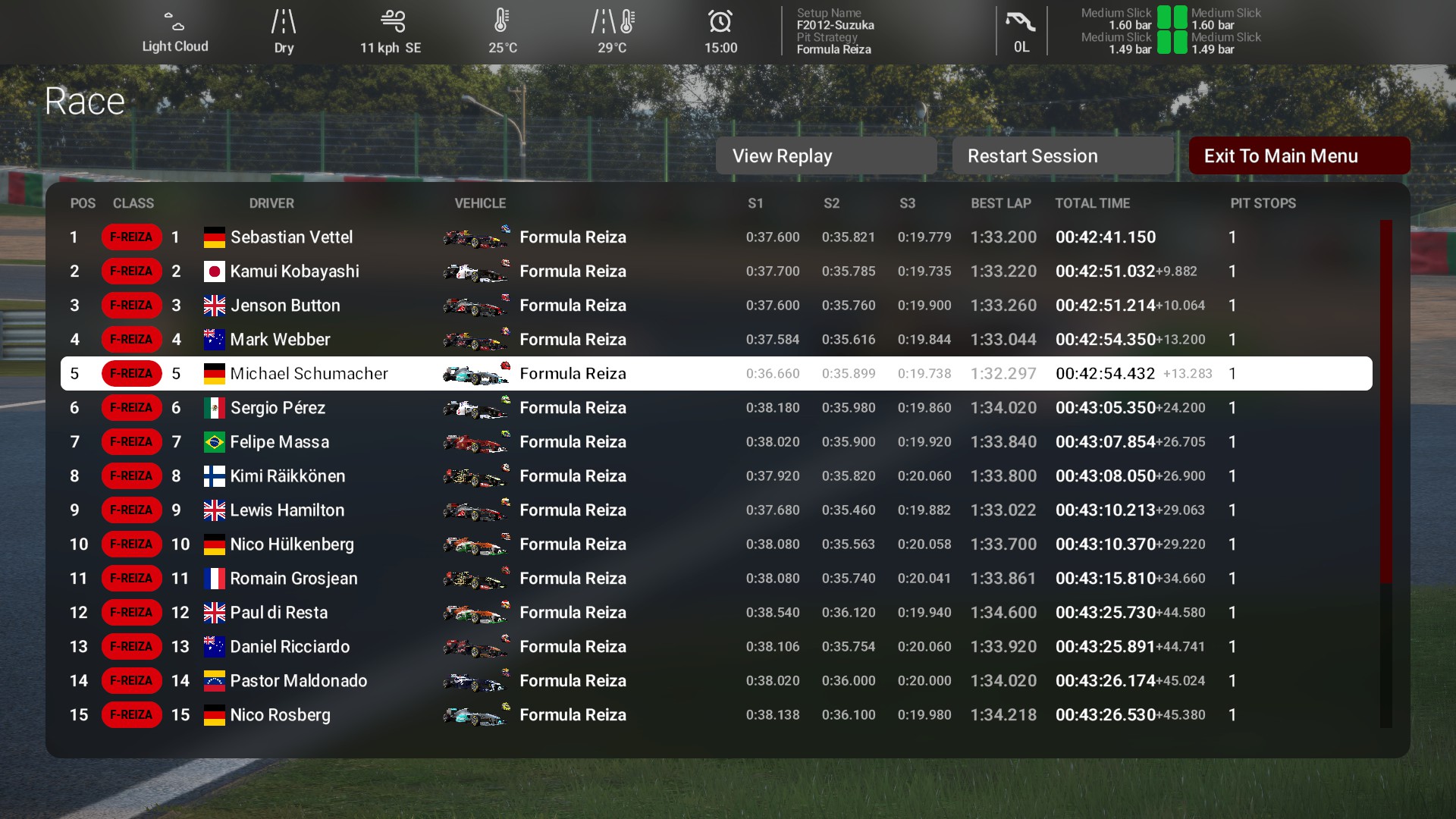Click the front-right tyre pressure indicator
This screenshot has width=1456, height=819.
pos(1181,17)
